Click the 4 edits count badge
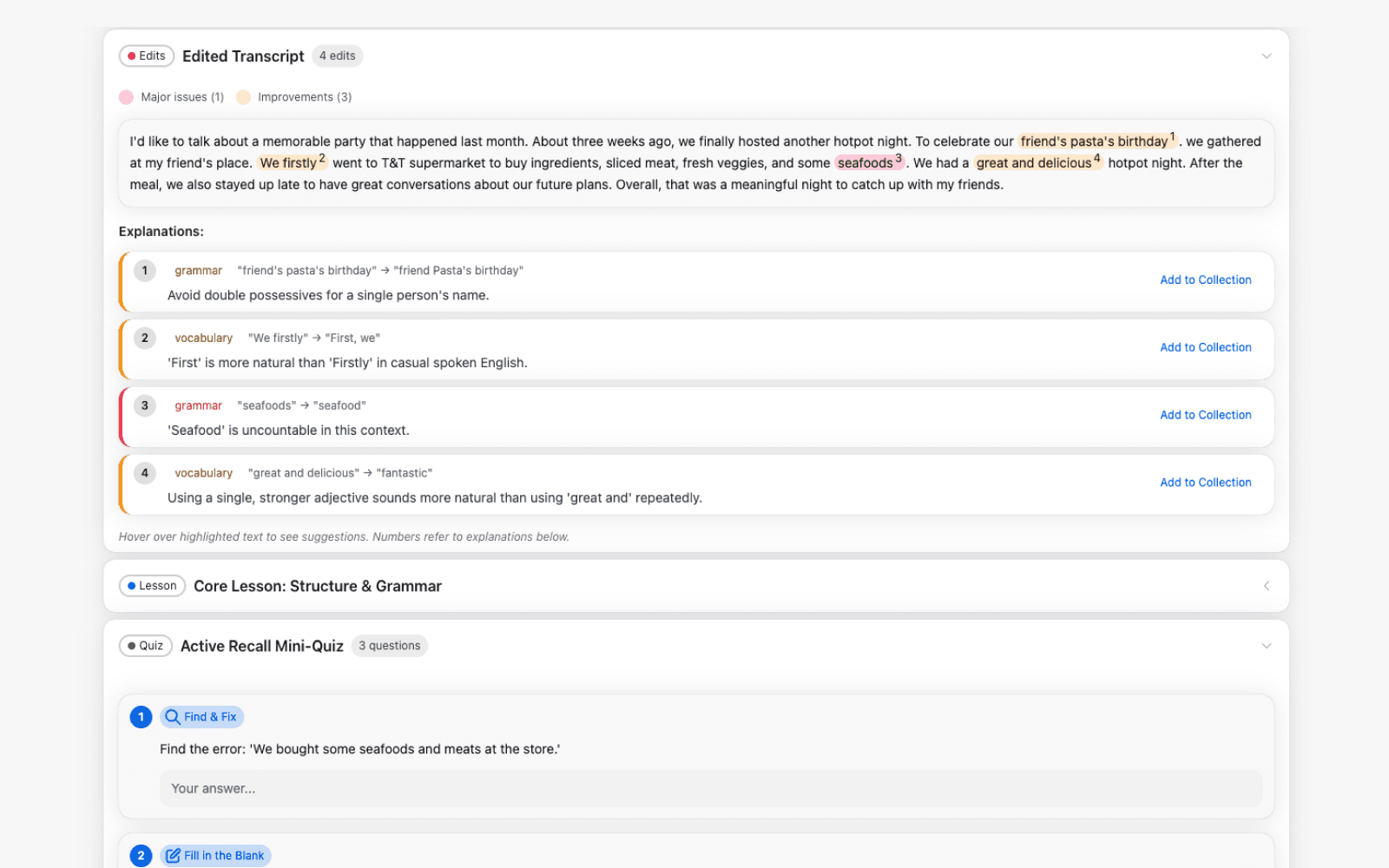This screenshot has width=1389, height=868. (337, 56)
